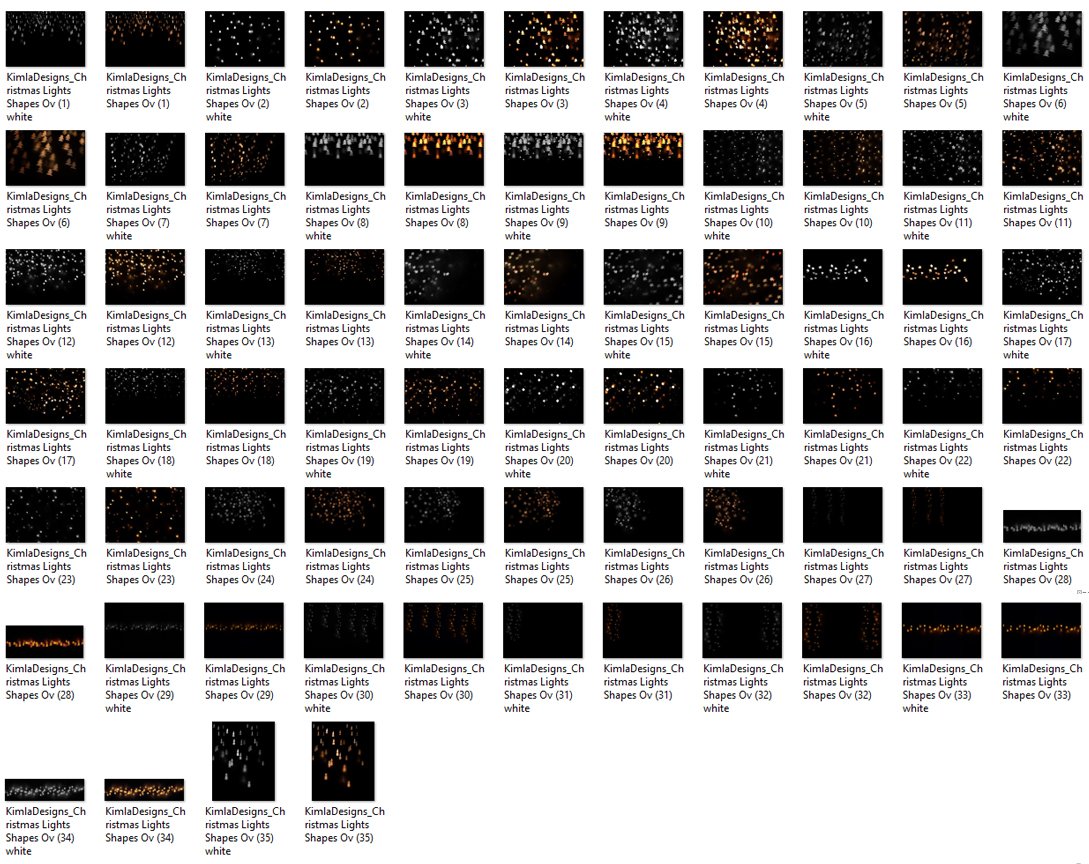Image resolution: width=1089 pixels, height=864 pixels.
Task: Select the Shapes Ov (33) white thumbnail
Action: click(942, 630)
